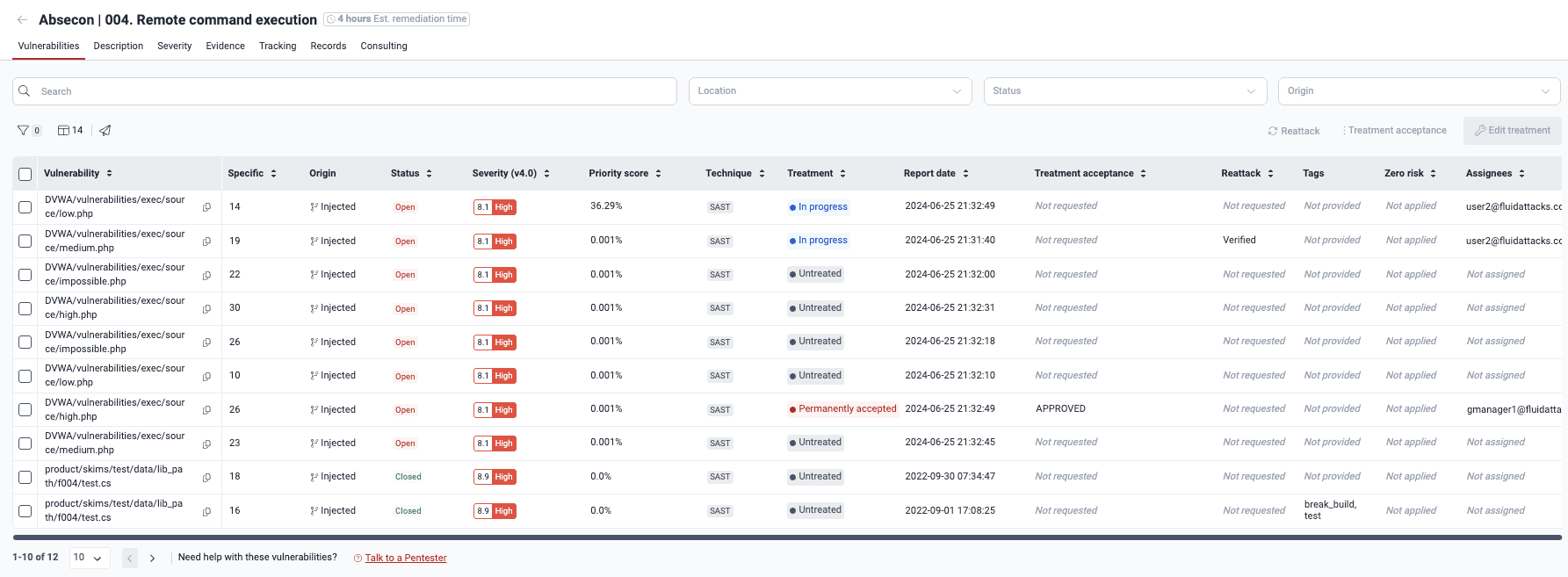This screenshot has width=1568, height=577.
Task: Sort by Reattack column arrows
Action: 1270,174
